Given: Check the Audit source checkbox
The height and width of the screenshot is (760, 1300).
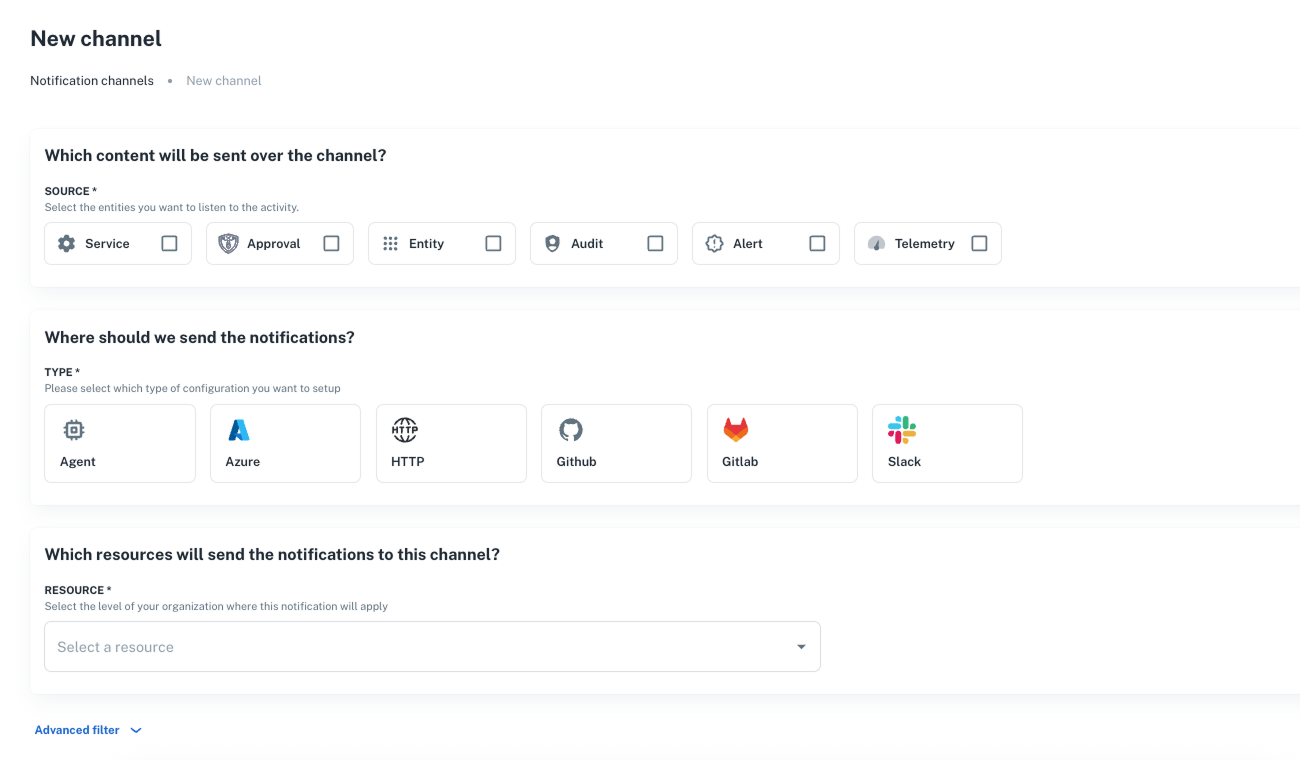Looking at the screenshot, I should point(655,243).
